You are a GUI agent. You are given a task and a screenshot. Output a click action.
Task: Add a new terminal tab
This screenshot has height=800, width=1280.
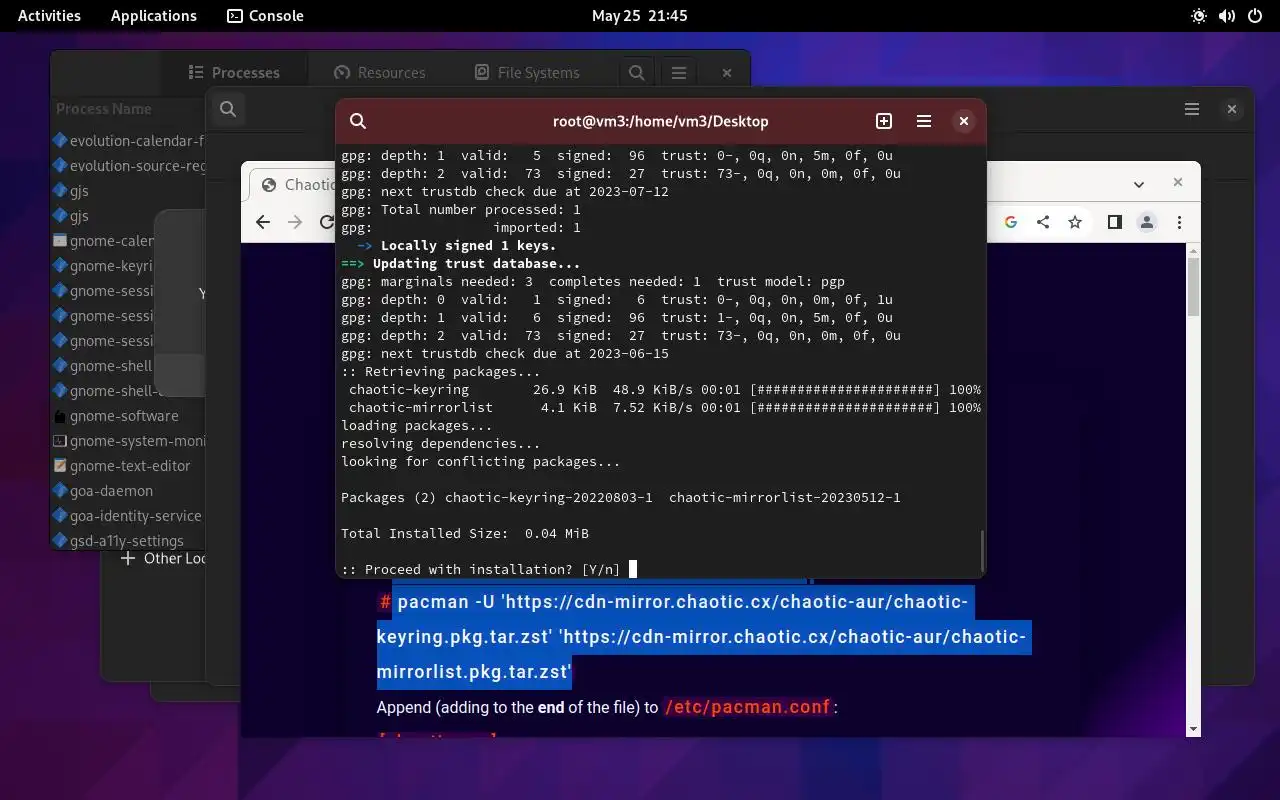884,121
